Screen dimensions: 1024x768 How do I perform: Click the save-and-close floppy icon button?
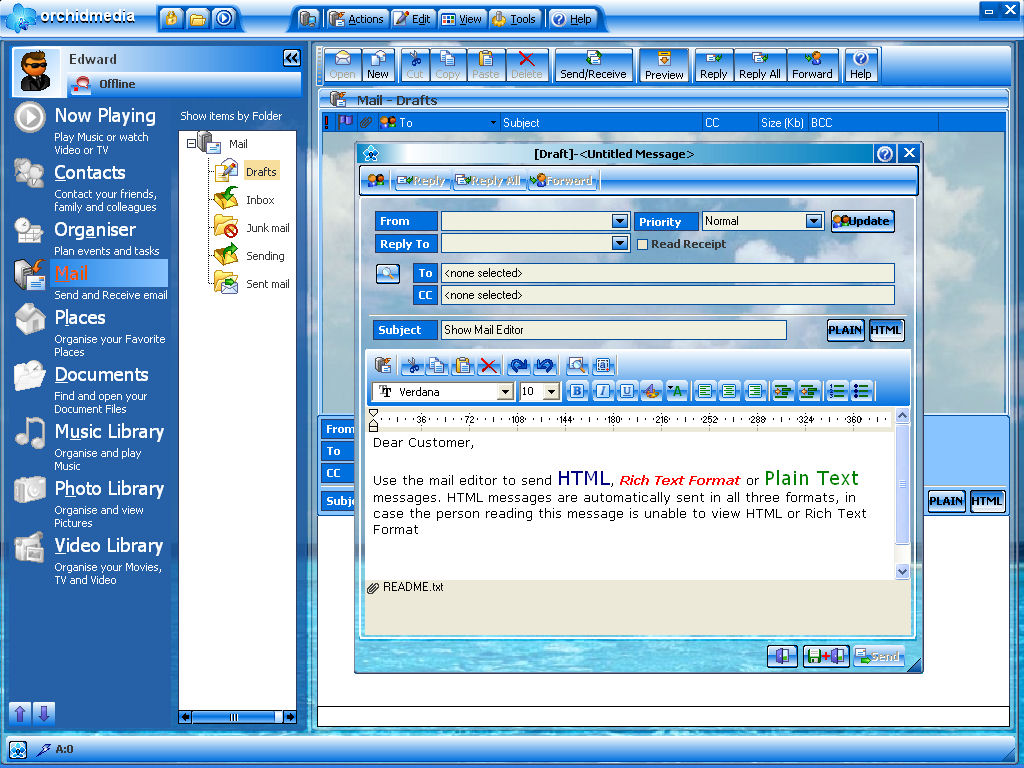[x=826, y=656]
